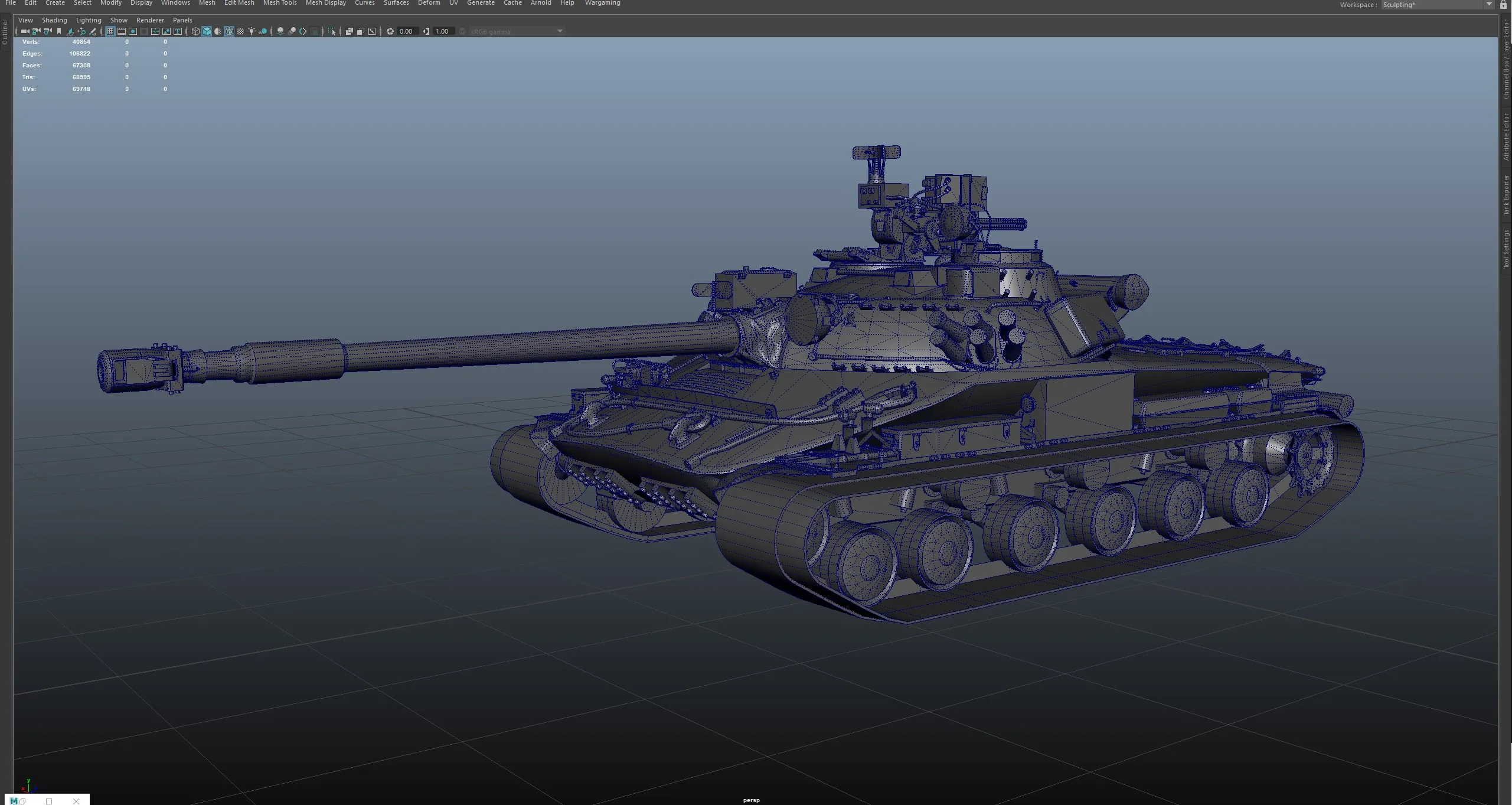
Task: Click the Edges count 106822
Action: [x=80, y=54]
